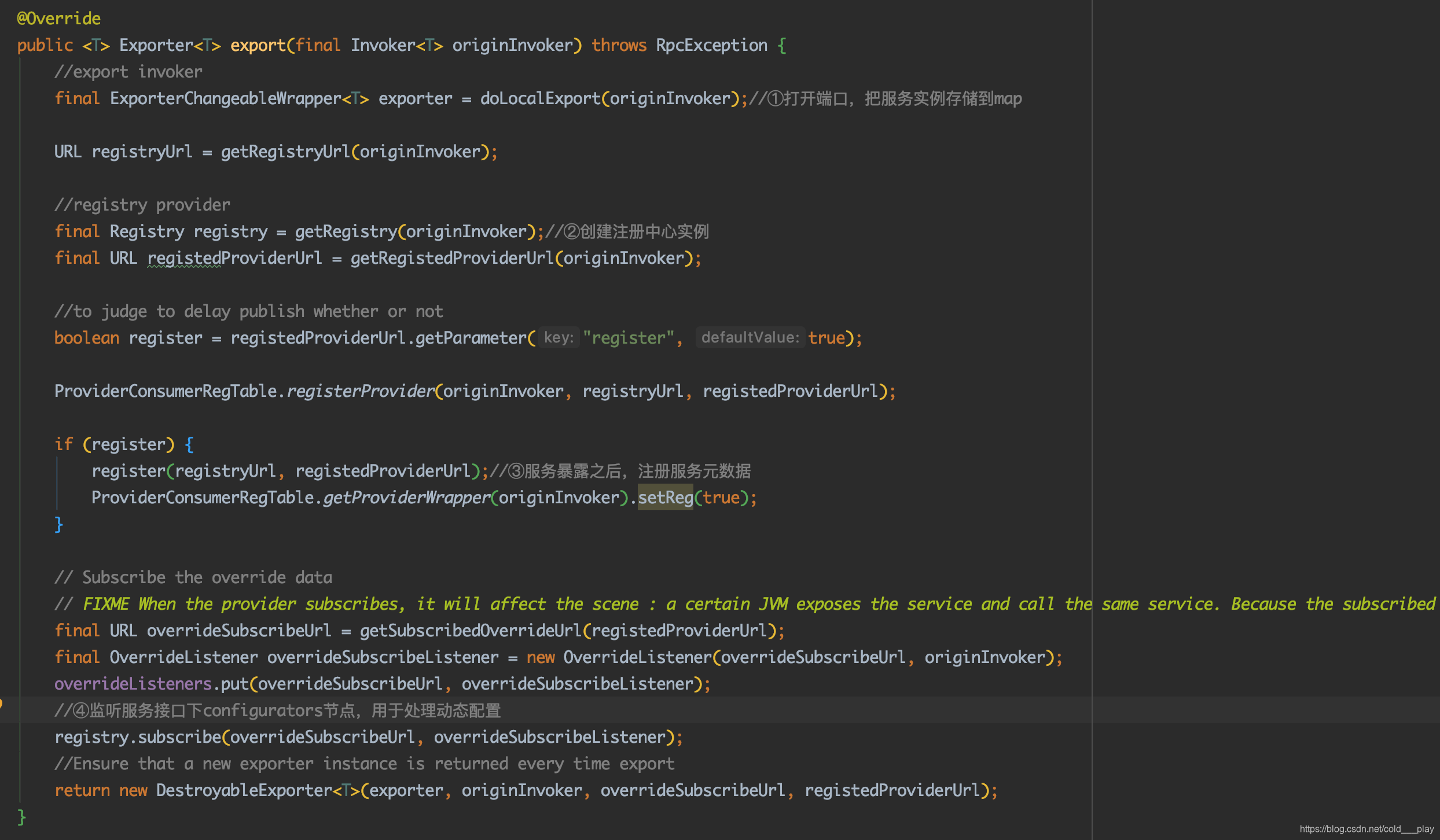The image size is (1440, 840).
Task: Click the 'if' keyword
Action: point(64,444)
